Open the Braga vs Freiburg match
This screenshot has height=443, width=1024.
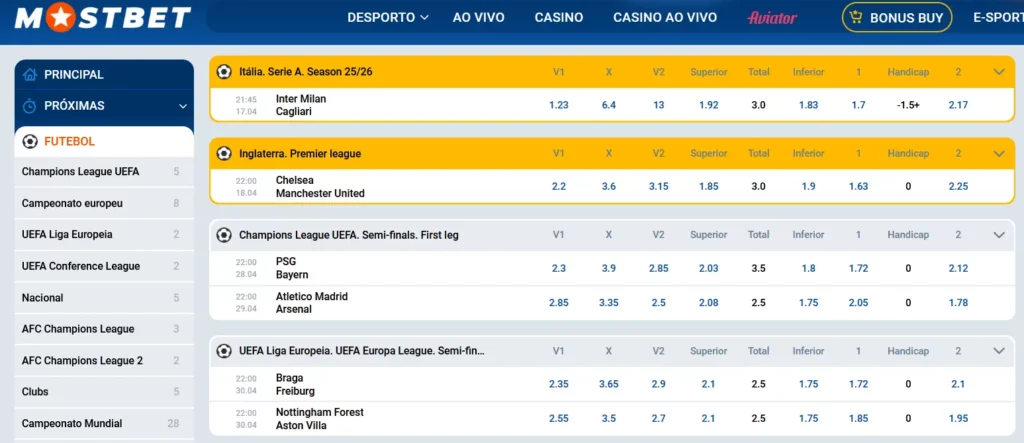point(295,384)
